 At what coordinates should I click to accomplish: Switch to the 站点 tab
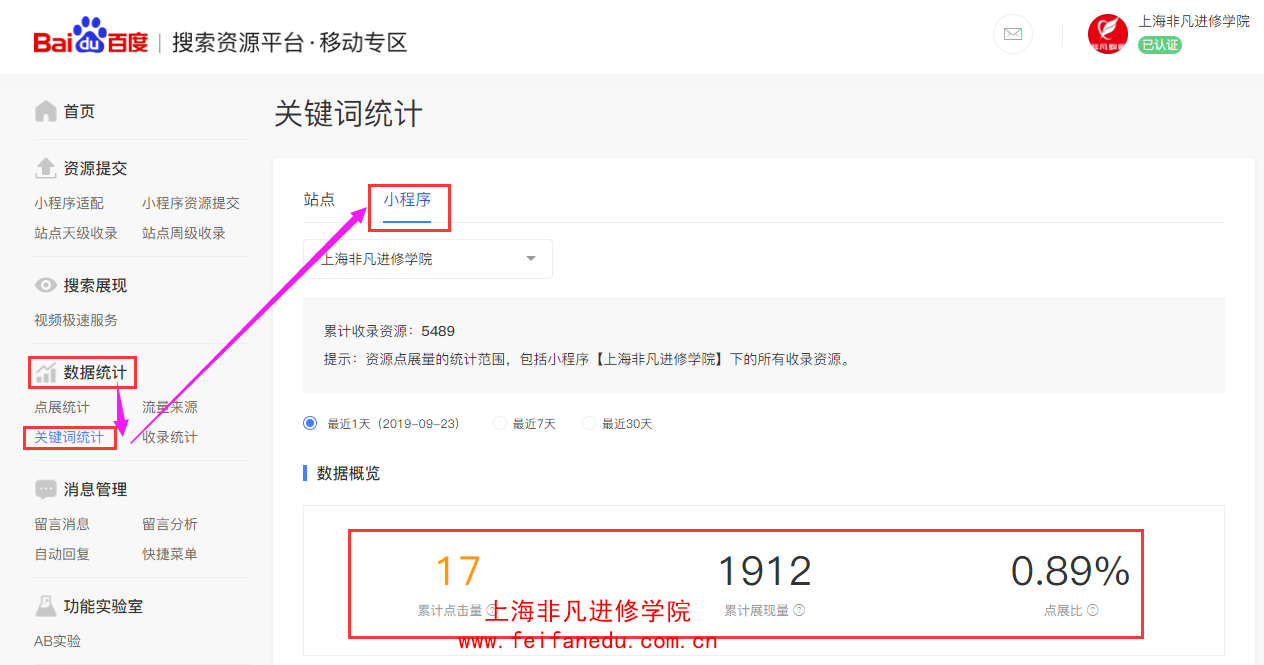tap(319, 199)
